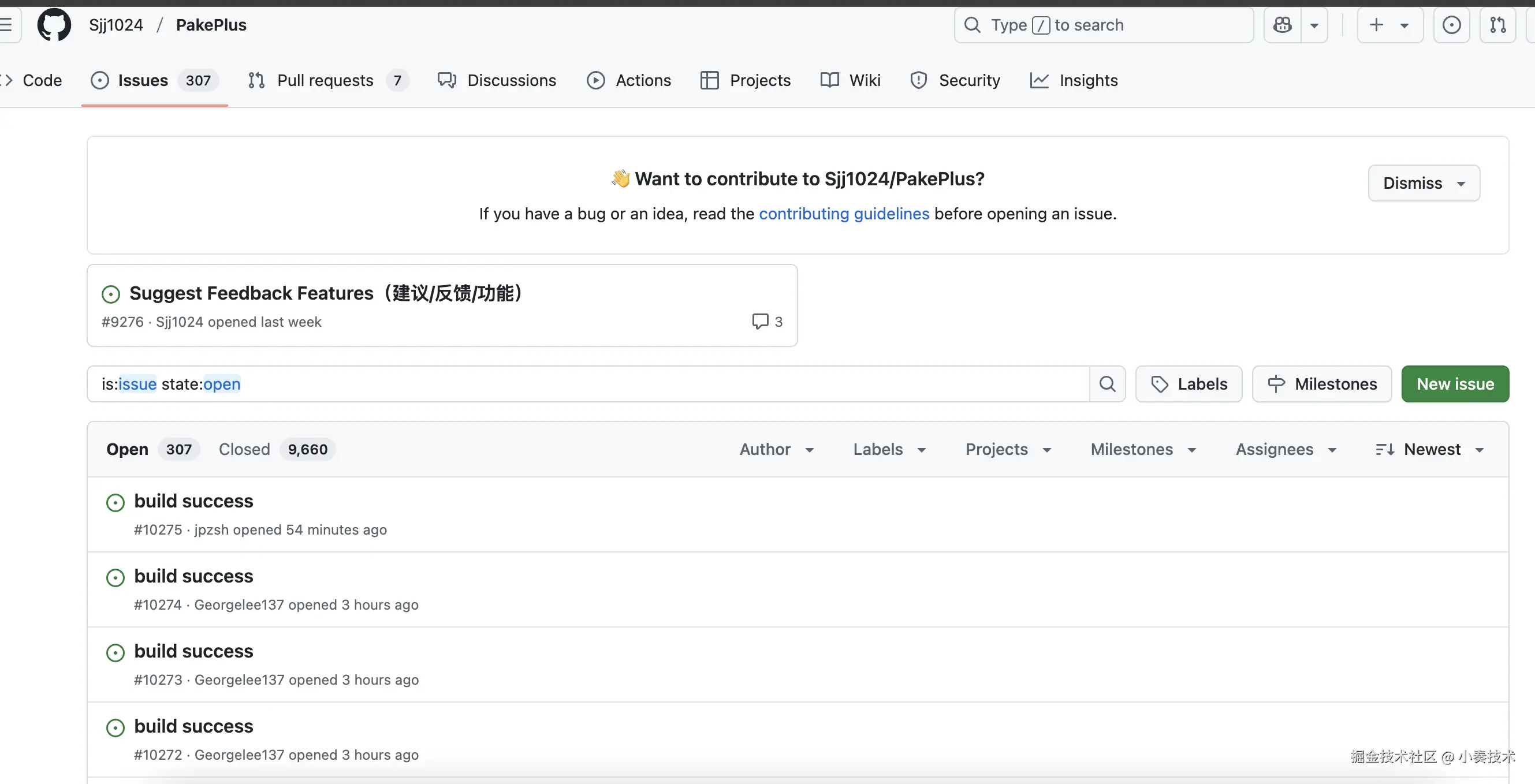
Task: Open global issues icon in header
Action: coord(1451,25)
